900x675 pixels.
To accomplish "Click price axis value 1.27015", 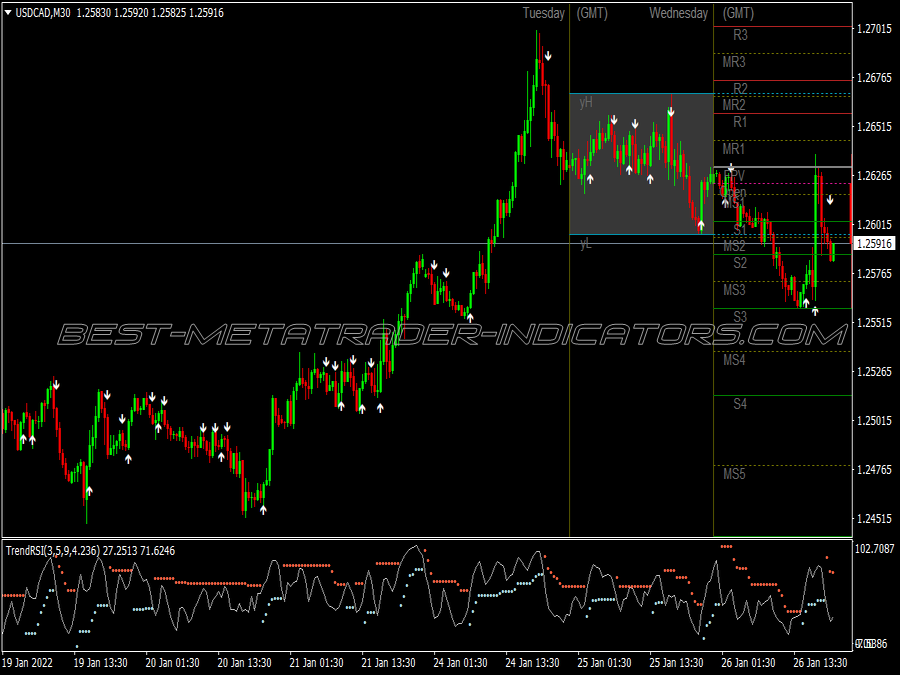I will click(874, 29).
